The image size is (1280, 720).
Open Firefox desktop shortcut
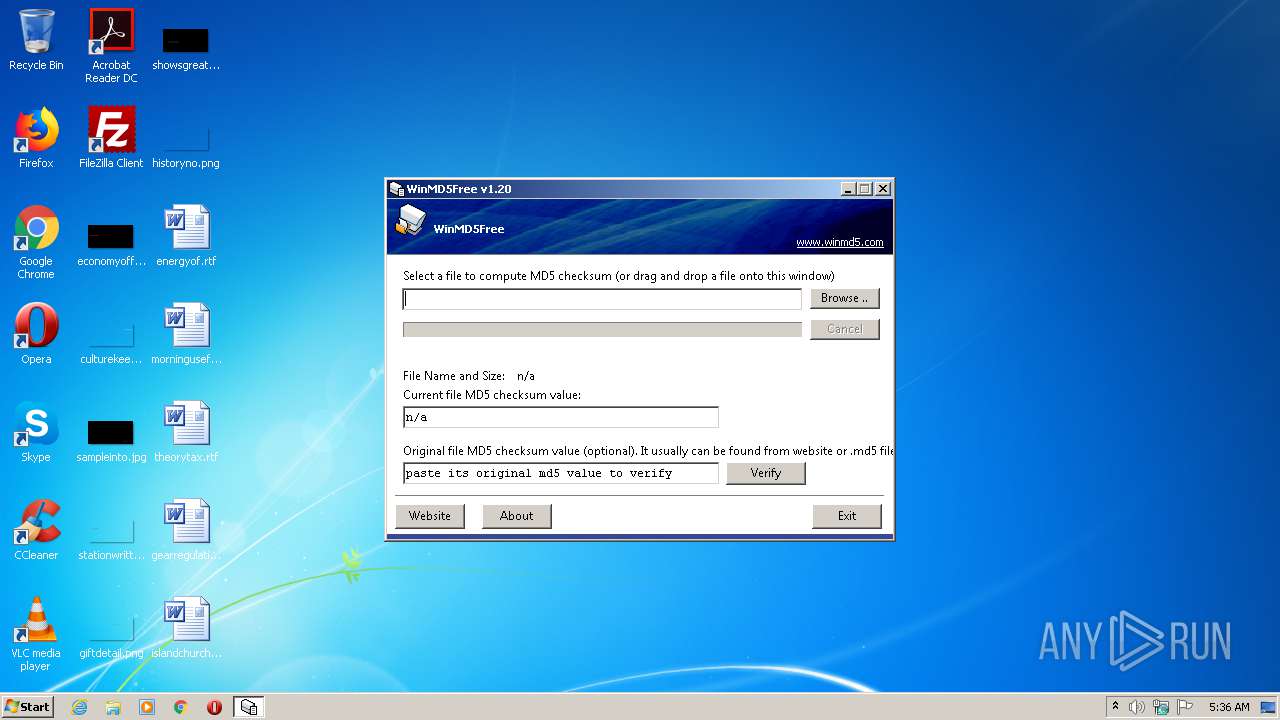pyautogui.click(x=36, y=138)
